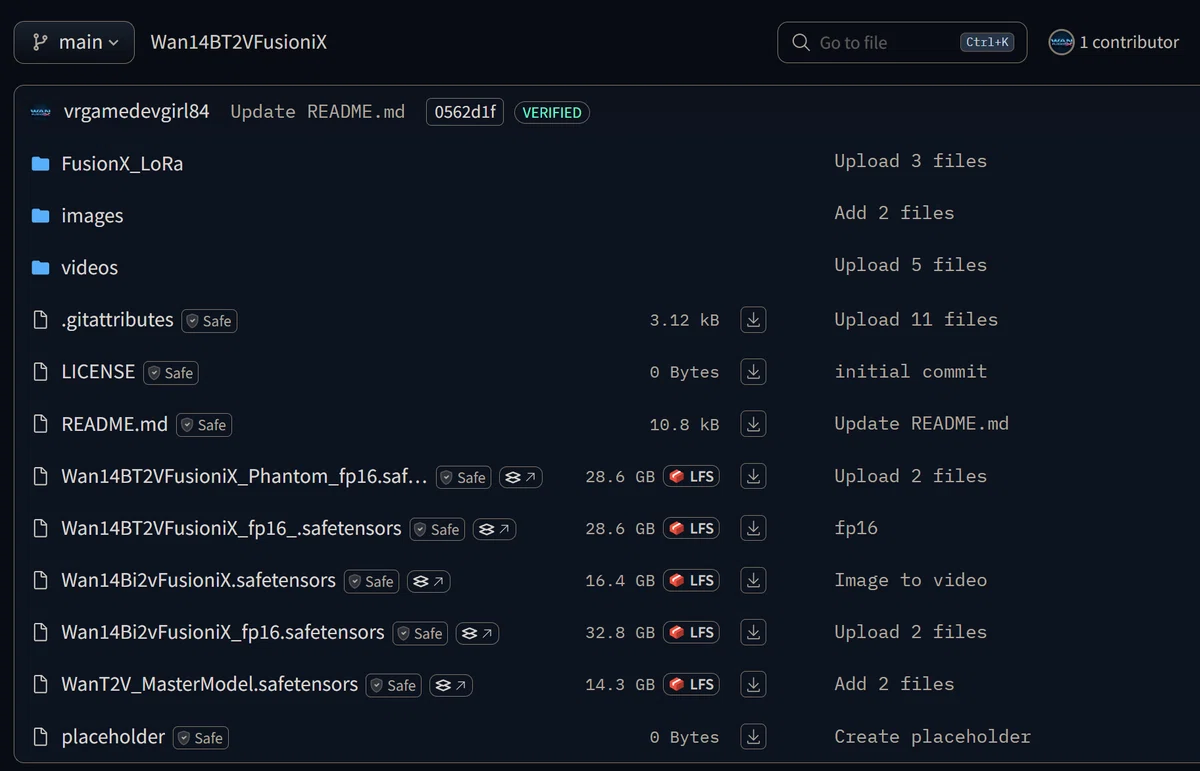The width and height of the screenshot is (1200, 771).
Task: Open tensor viewer for WanT2V_MasterModel.safetensors
Action: click(451, 685)
